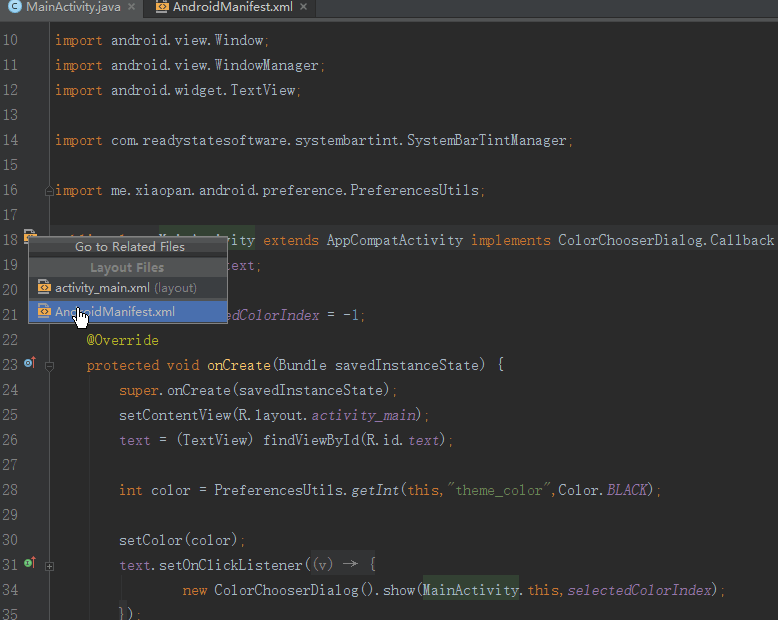Image resolution: width=778 pixels, height=620 pixels.
Task: Collapse the imports fold marker on line 16
Action: (49, 191)
